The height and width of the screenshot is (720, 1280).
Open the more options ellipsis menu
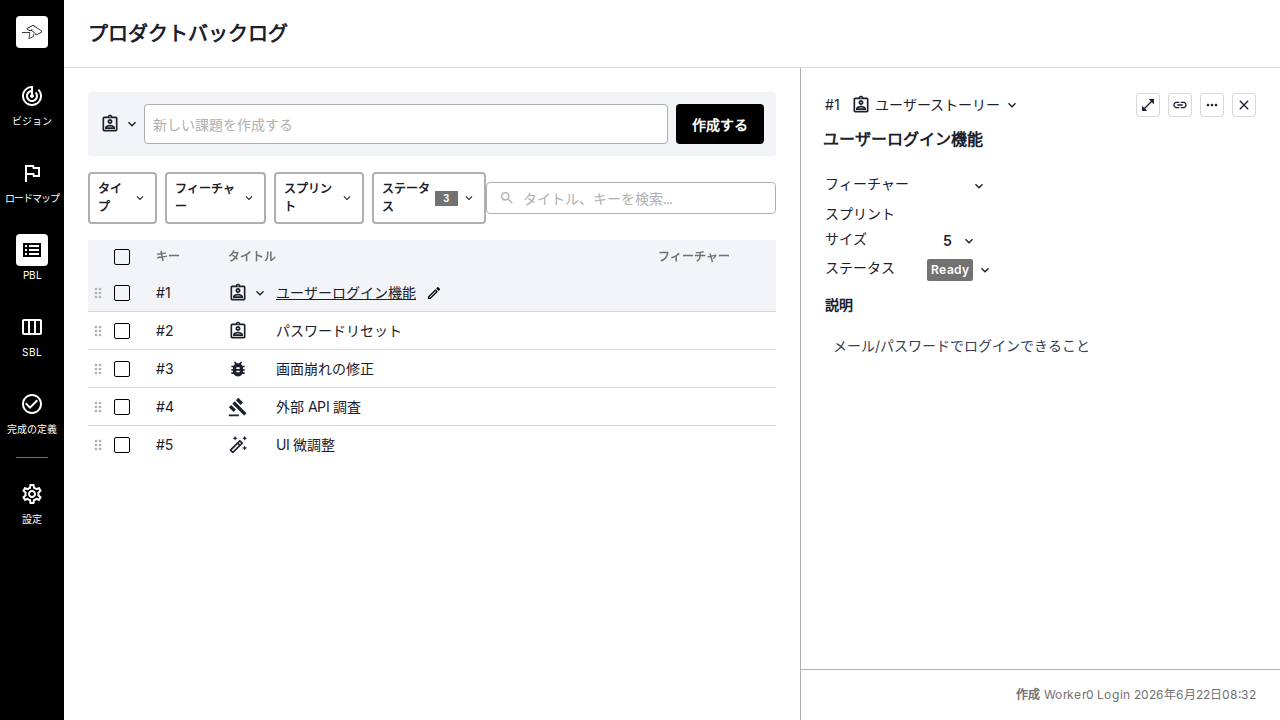coord(1212,105)
